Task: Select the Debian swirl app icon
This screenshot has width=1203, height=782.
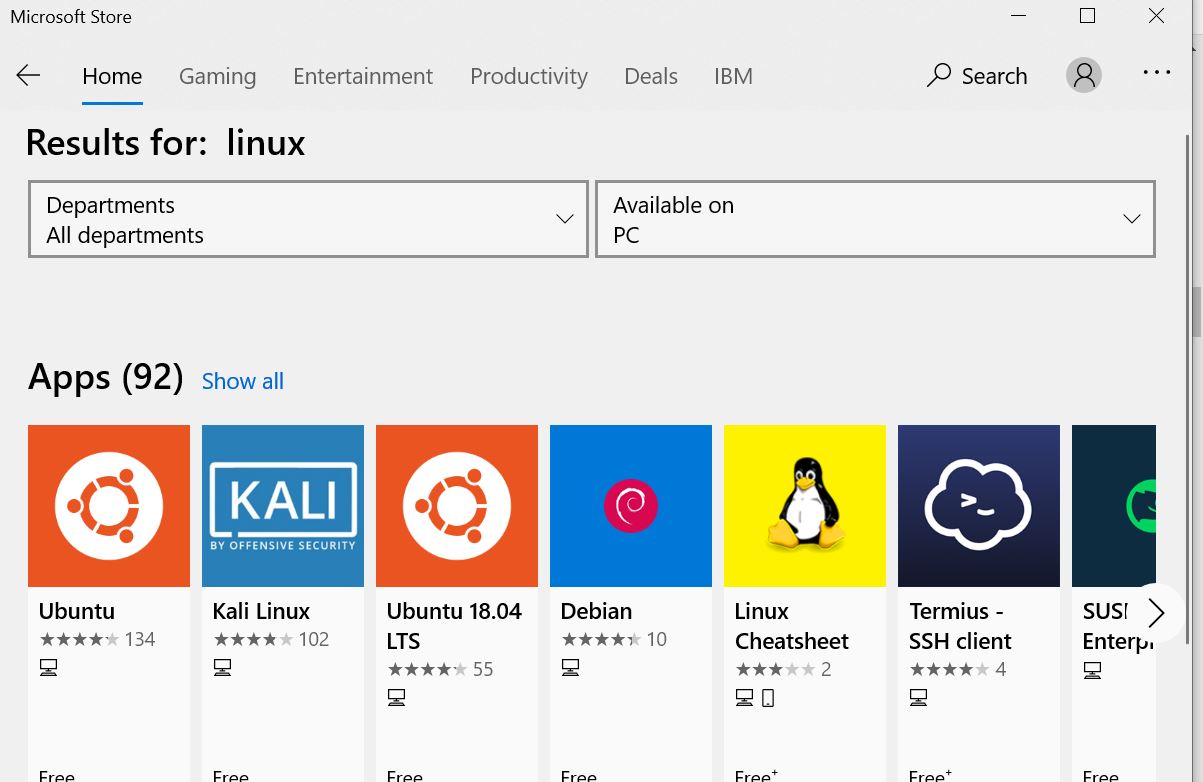Action: coord(631,506)
